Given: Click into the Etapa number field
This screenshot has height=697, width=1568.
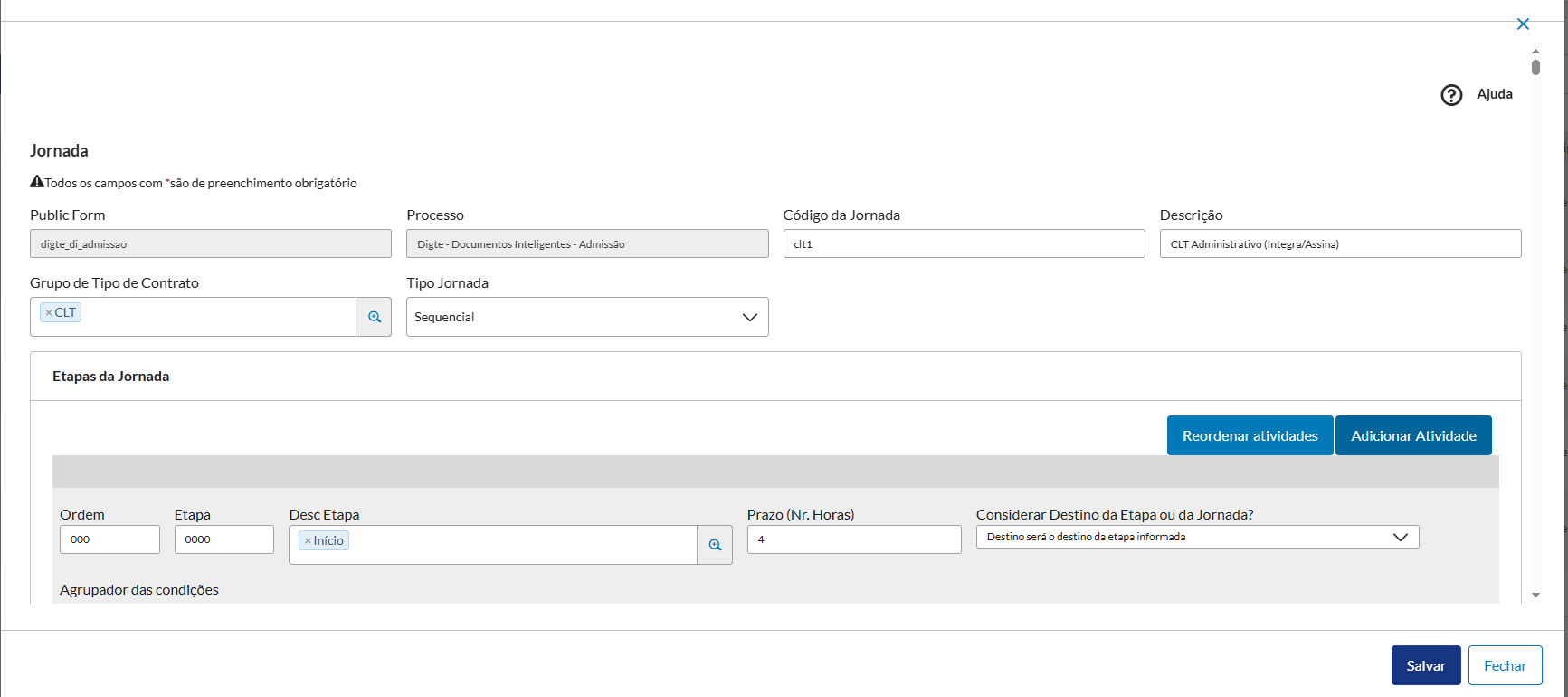Looking at the screenshot, I should coord(224,539).
